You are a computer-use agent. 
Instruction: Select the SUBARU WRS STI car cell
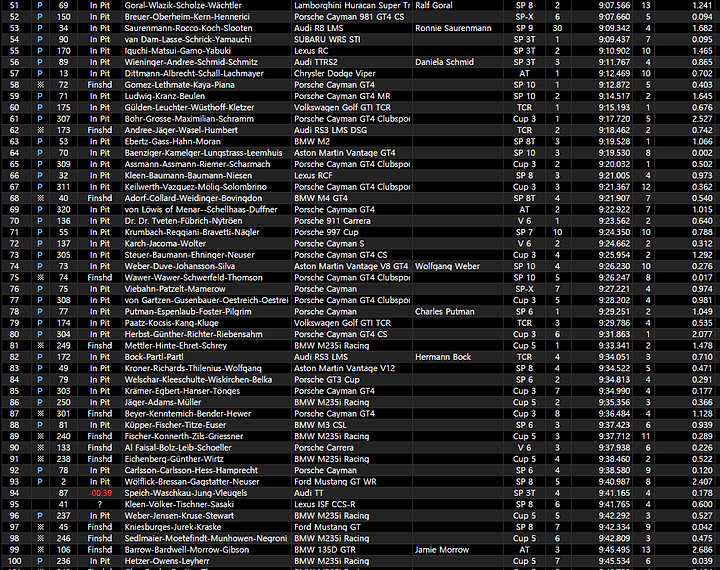pos(327,40)
